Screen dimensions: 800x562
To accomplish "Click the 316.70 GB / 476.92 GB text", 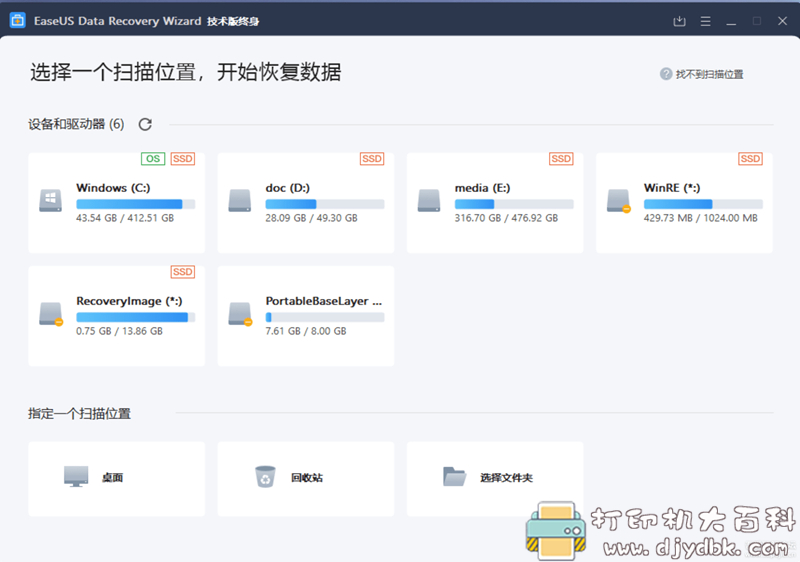I will [x=506, y=218].
